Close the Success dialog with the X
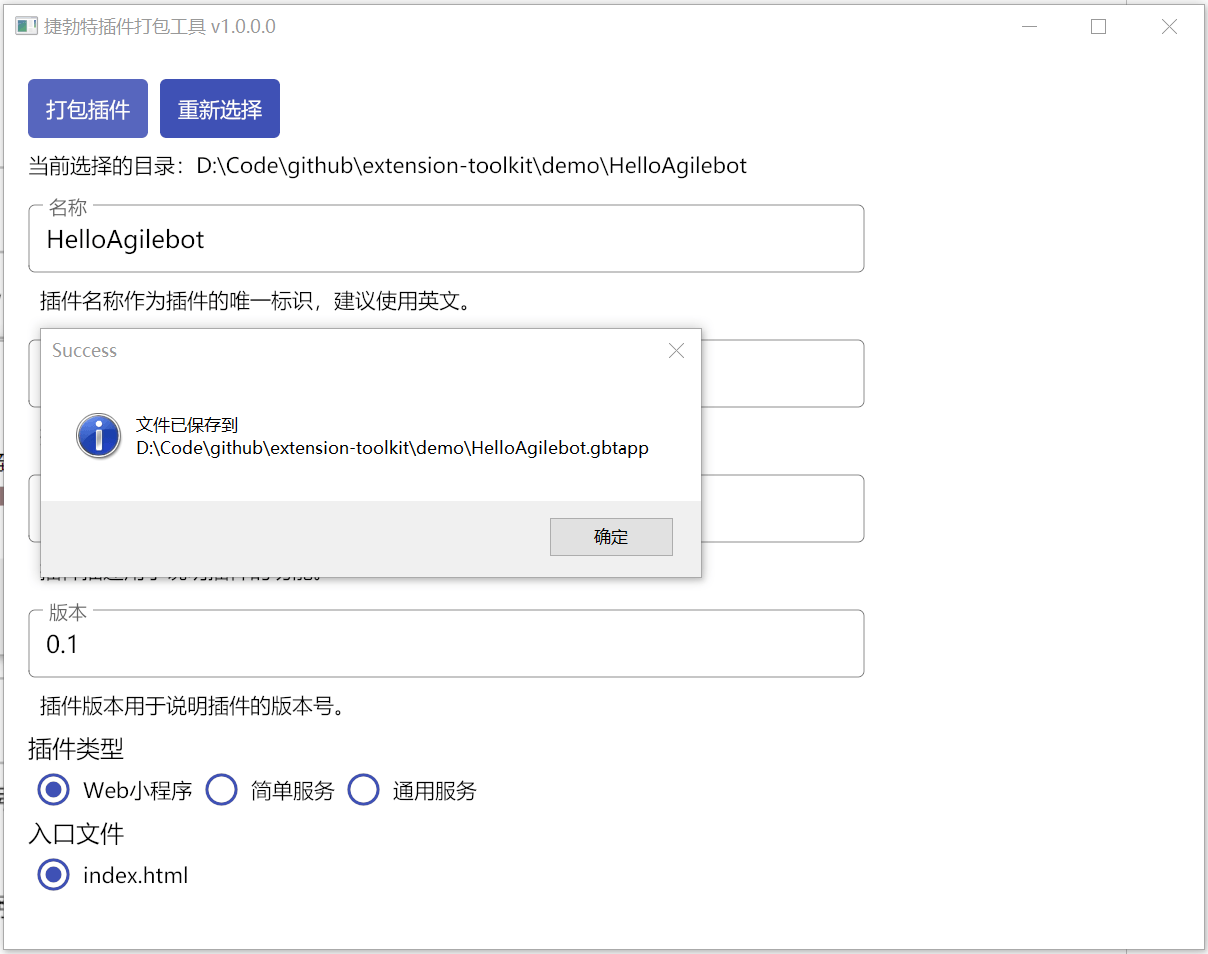Viewport: 1208px width, 954px height. tap(676, 351)
